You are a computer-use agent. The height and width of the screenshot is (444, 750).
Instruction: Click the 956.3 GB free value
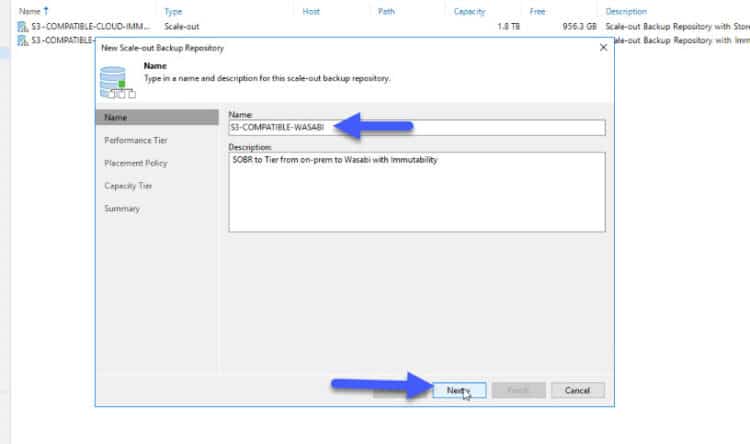click(580, 26)
